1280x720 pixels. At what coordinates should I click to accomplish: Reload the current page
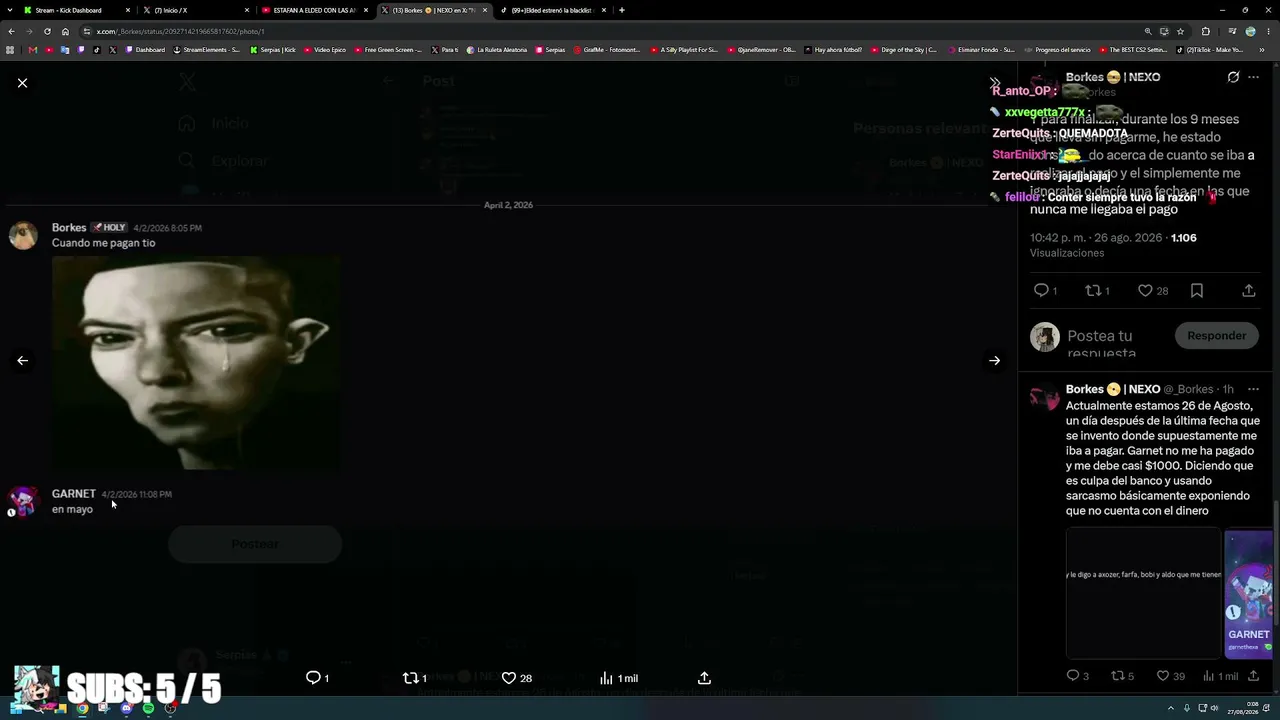click(x=47, y=31)
